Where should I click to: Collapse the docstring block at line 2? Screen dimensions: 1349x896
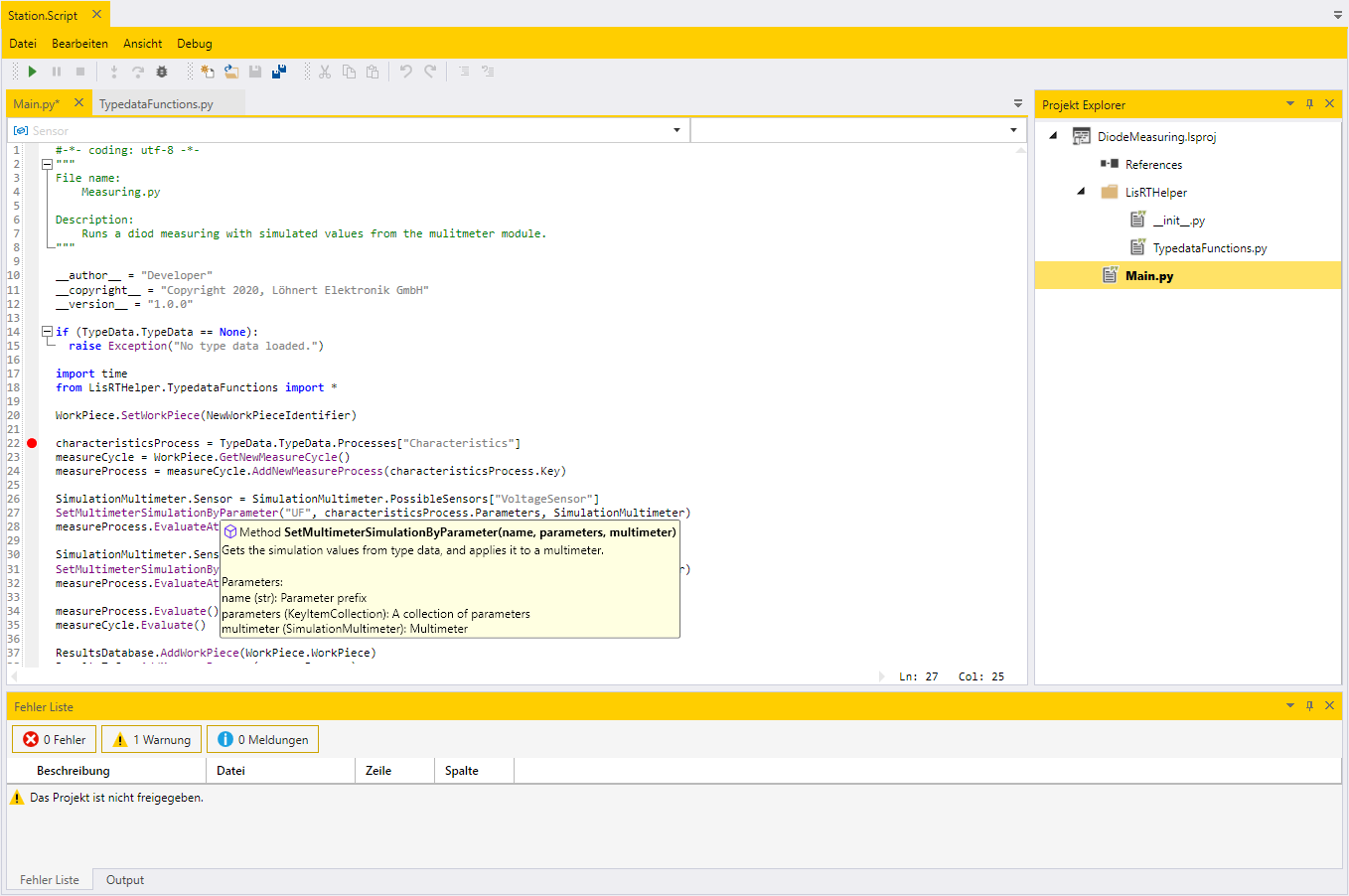(47, 165)
